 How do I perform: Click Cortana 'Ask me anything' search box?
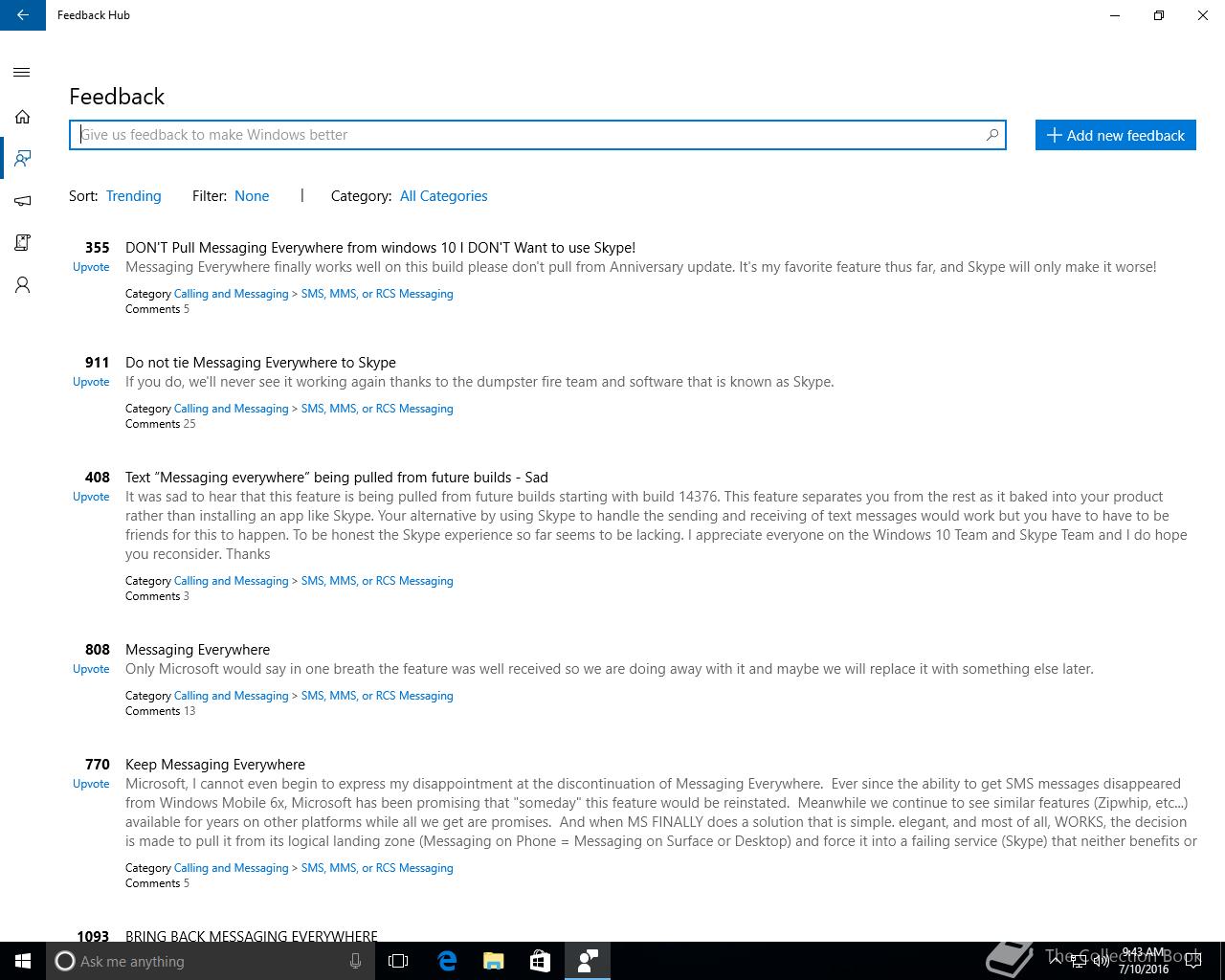coord(211,961)
